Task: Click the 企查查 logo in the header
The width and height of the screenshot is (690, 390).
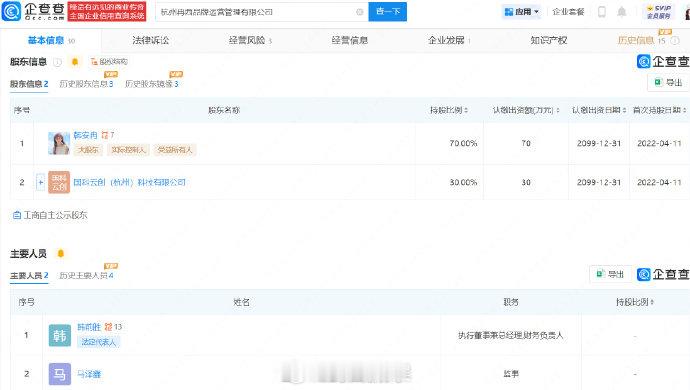Action: [x=33, y=11]
